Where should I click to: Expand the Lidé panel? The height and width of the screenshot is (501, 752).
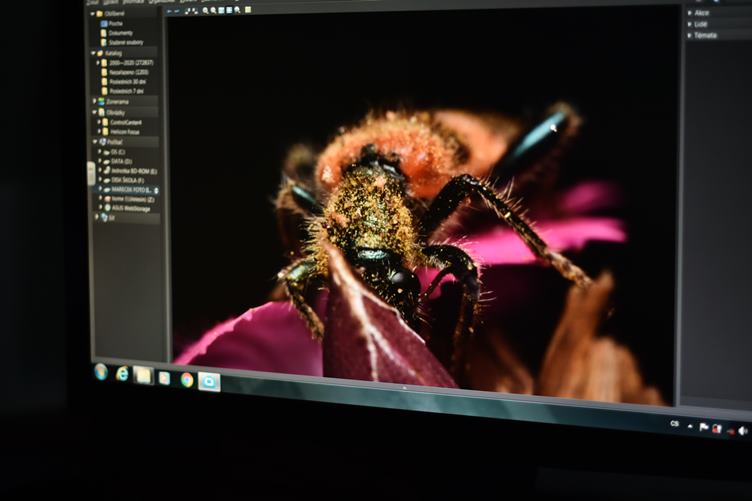tap(690, 24)
